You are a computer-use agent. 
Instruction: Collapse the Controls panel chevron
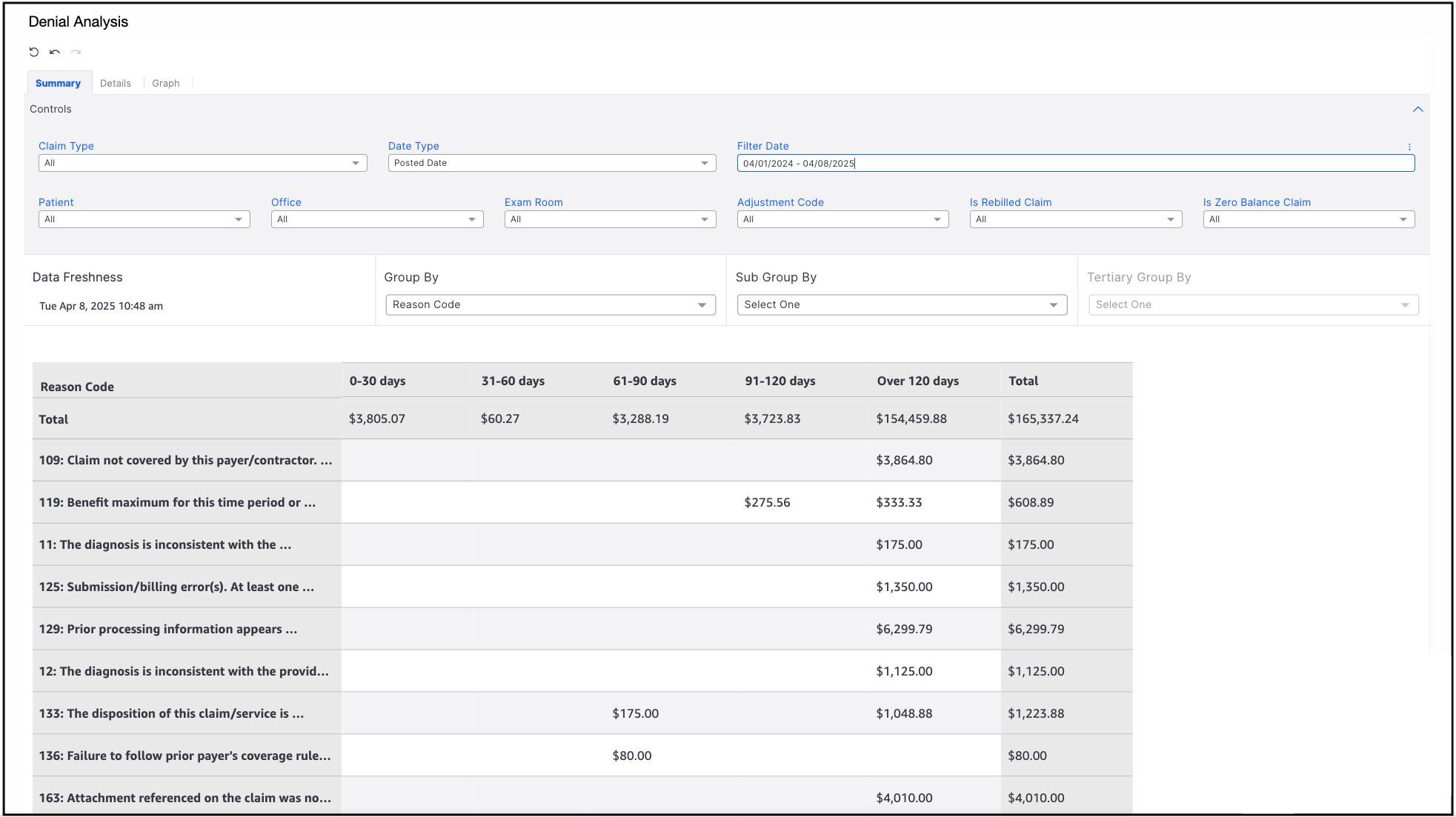(1417, 110)
